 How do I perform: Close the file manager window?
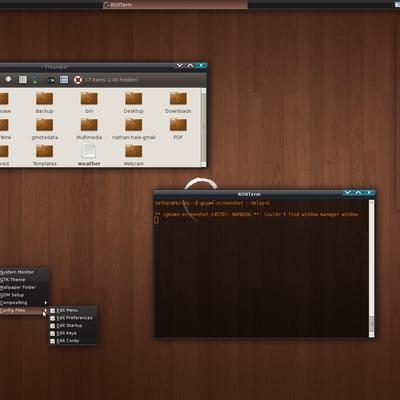[x=201, y=66]
